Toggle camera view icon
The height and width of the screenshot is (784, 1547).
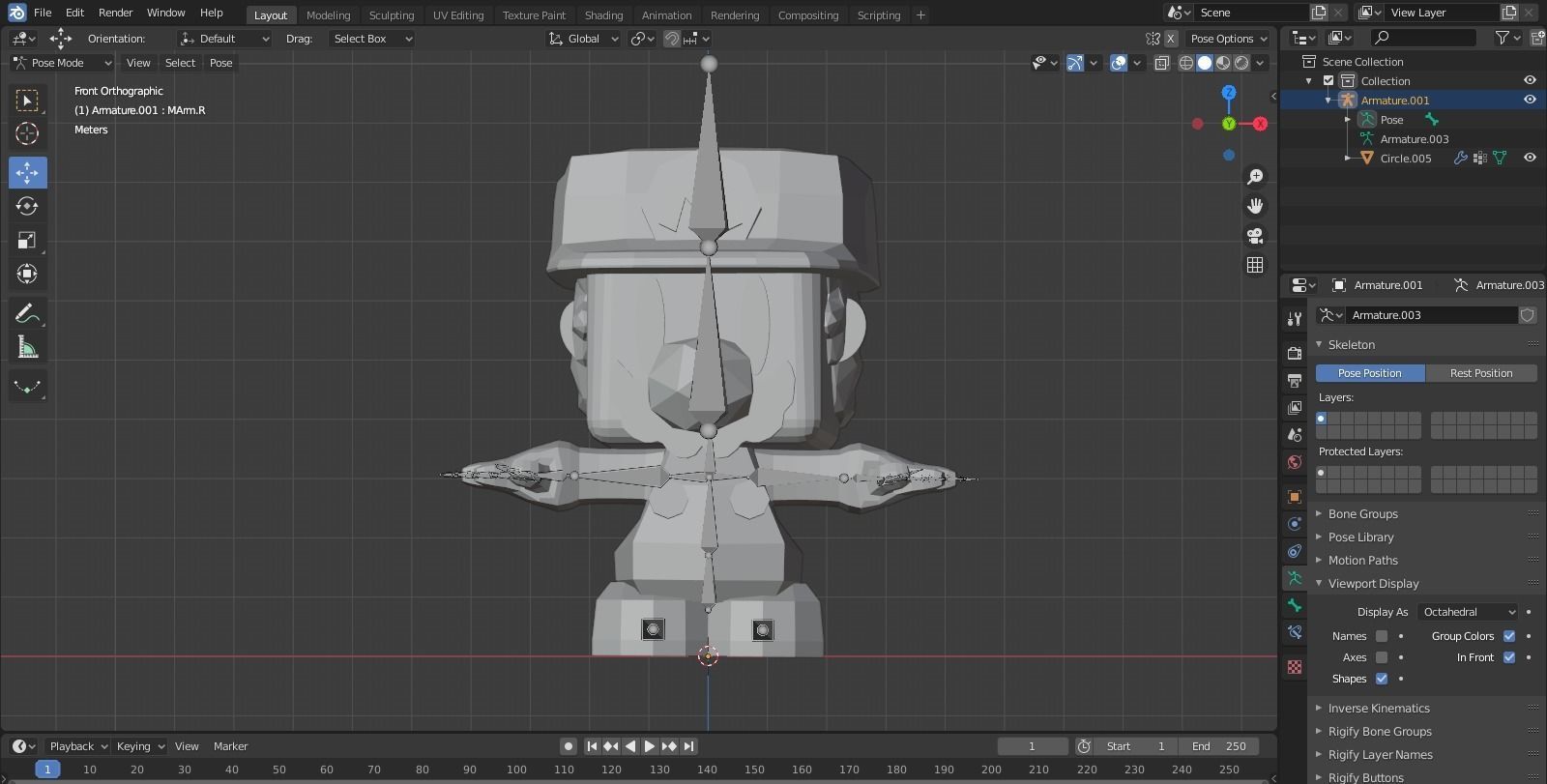[1255, 236]
